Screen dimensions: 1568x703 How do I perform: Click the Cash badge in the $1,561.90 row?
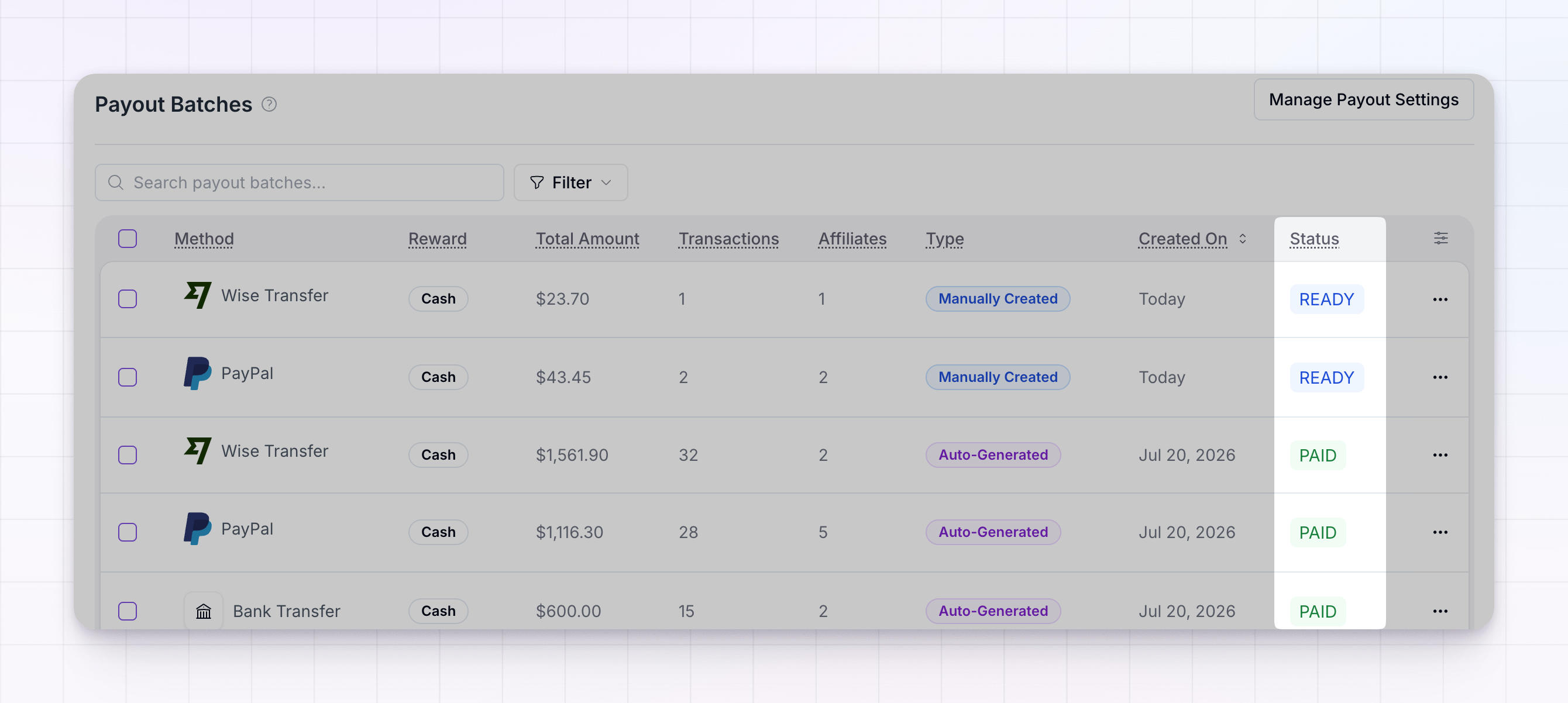438,454
